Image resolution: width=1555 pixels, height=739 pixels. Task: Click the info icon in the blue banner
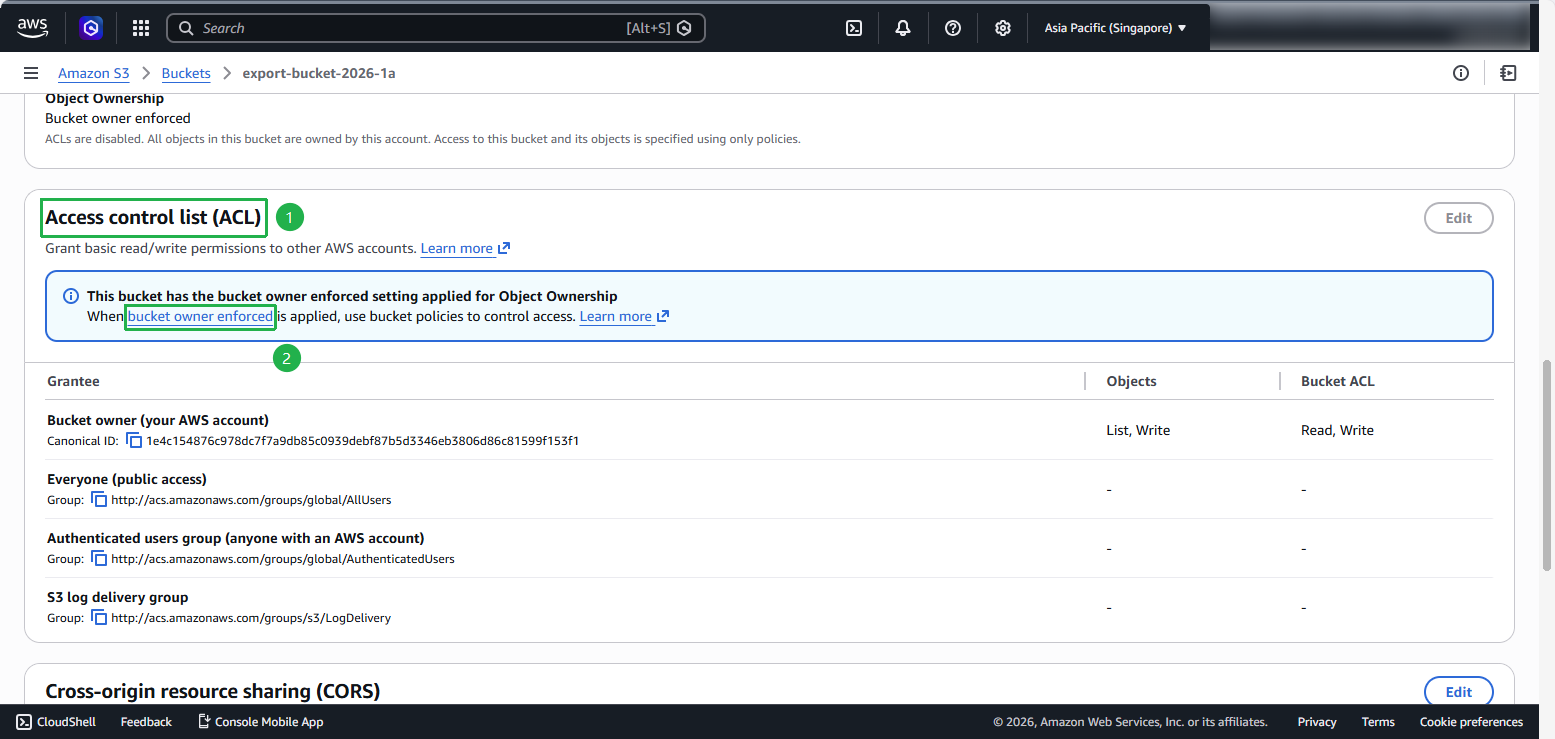71,296
